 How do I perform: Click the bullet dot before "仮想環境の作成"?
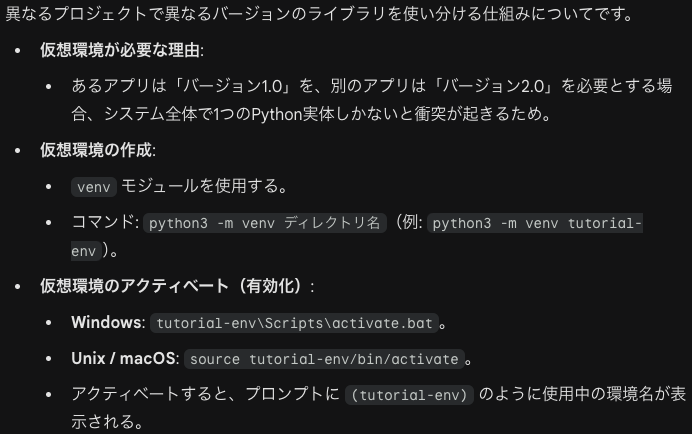(x=18, y=152)
